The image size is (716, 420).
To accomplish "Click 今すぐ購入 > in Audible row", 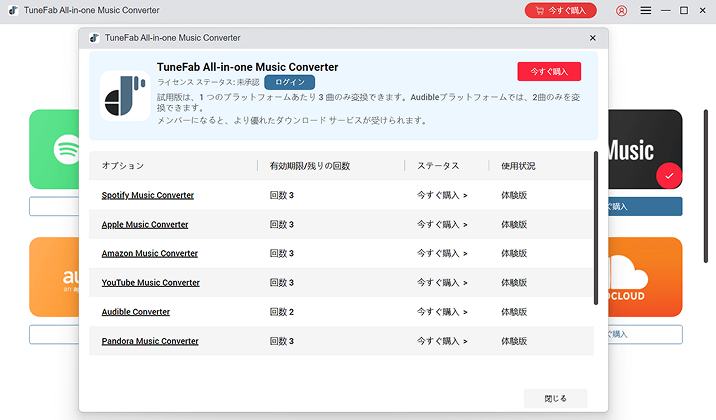I will 442,312.
